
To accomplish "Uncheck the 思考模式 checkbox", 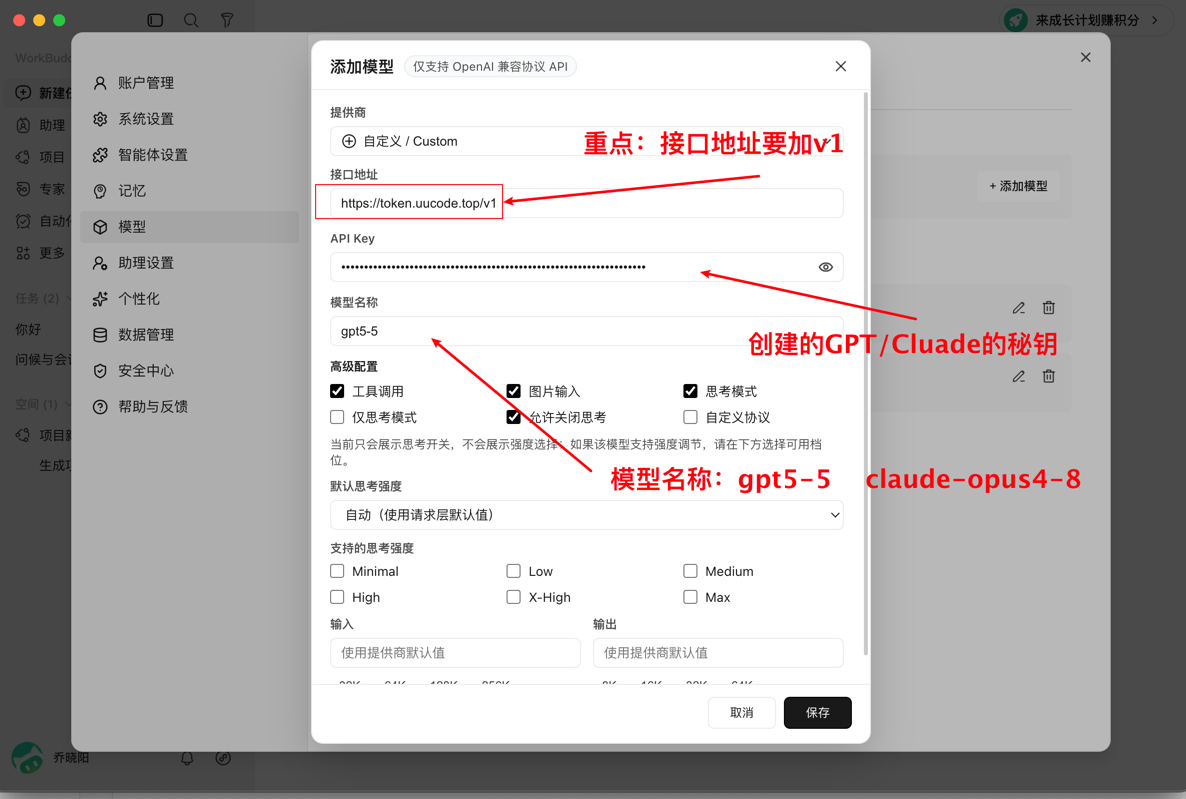I will tap(691, 391).
